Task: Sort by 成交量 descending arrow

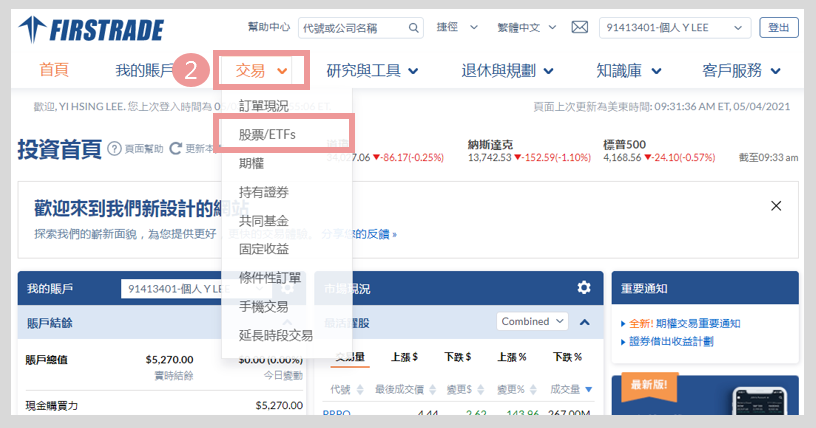Action: point(589,389)
